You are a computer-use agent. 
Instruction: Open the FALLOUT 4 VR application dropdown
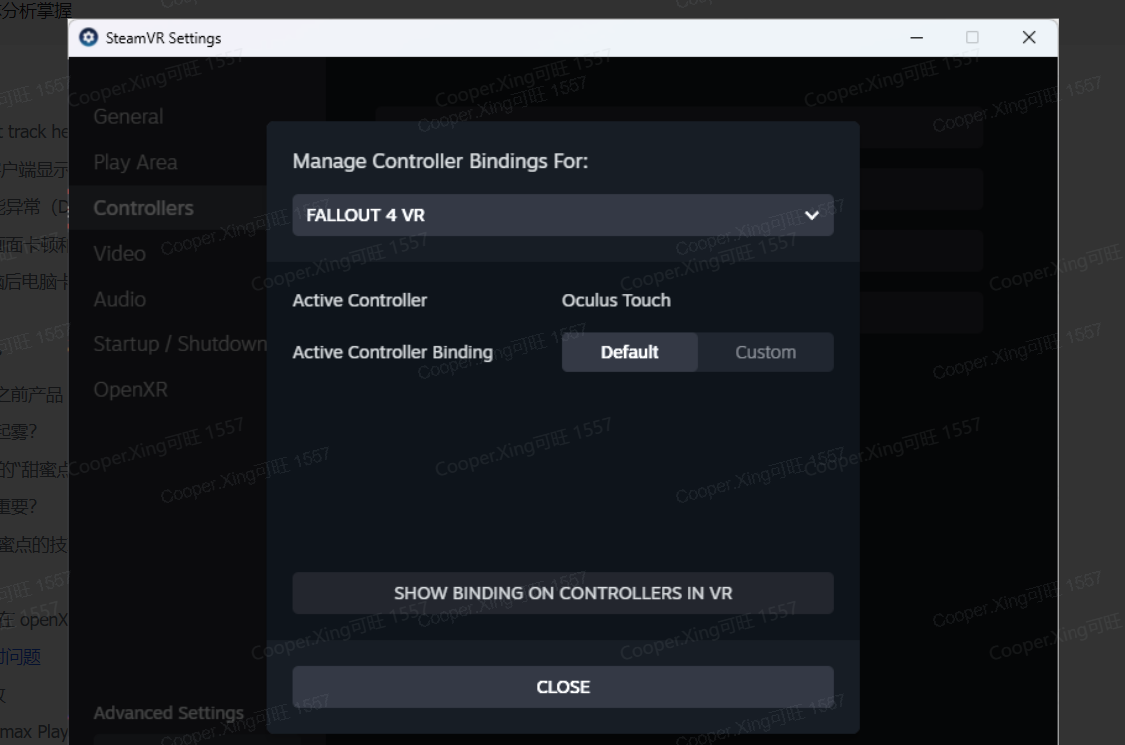[562, 215]
